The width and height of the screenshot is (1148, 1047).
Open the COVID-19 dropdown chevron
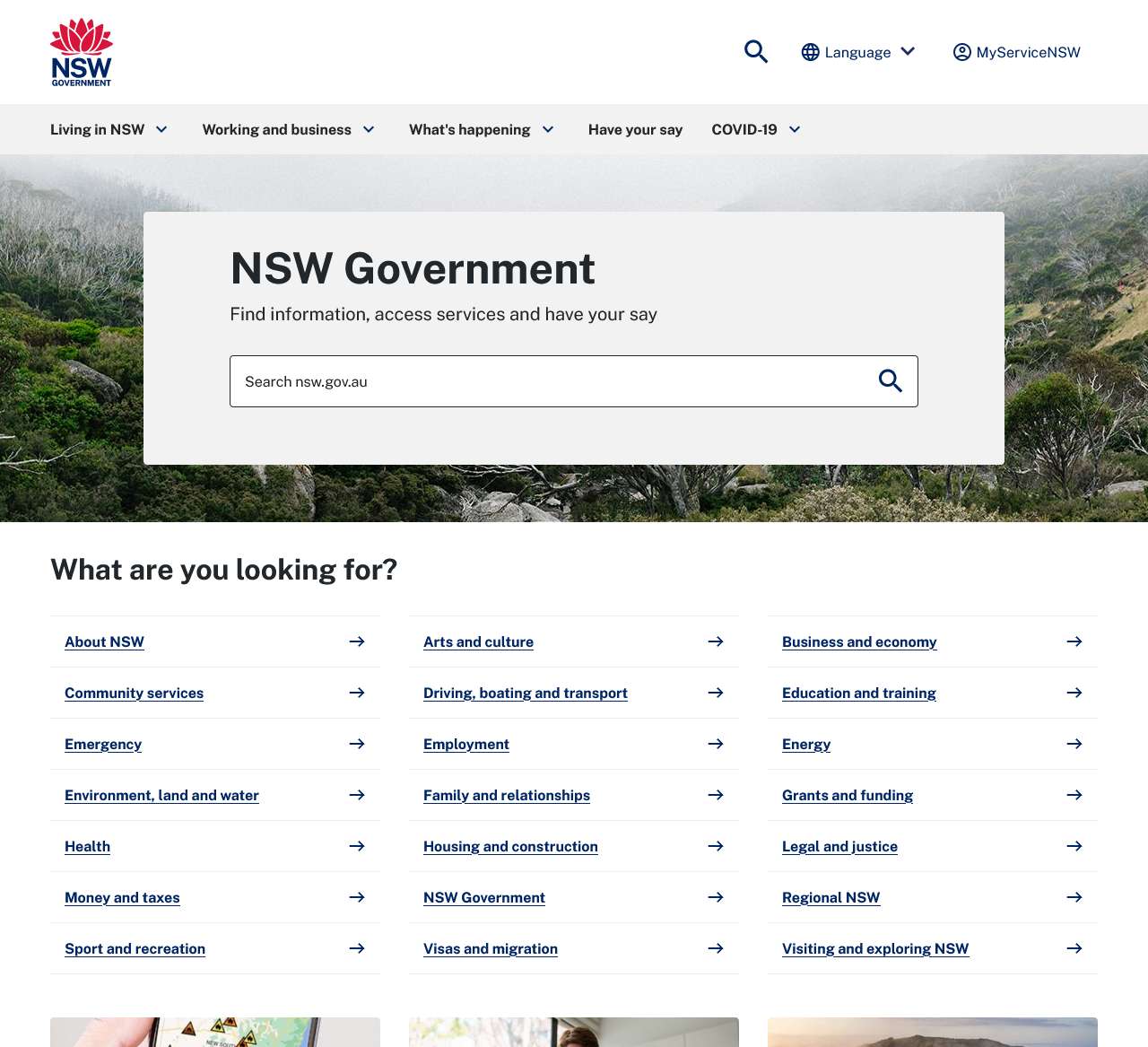click(x=795, y=129)
